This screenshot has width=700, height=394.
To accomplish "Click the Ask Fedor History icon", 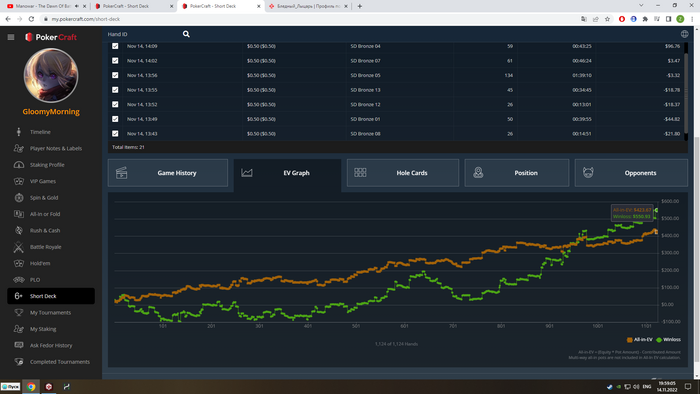I will pyautogui.click(x=19, y=345).
